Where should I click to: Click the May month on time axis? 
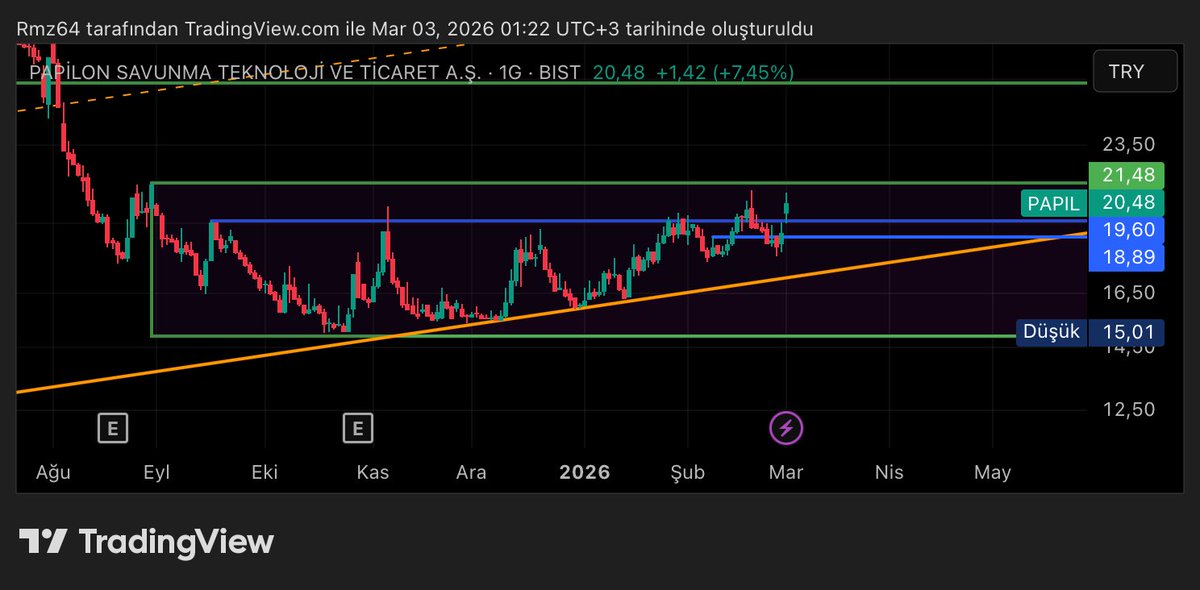pos(992,472)
